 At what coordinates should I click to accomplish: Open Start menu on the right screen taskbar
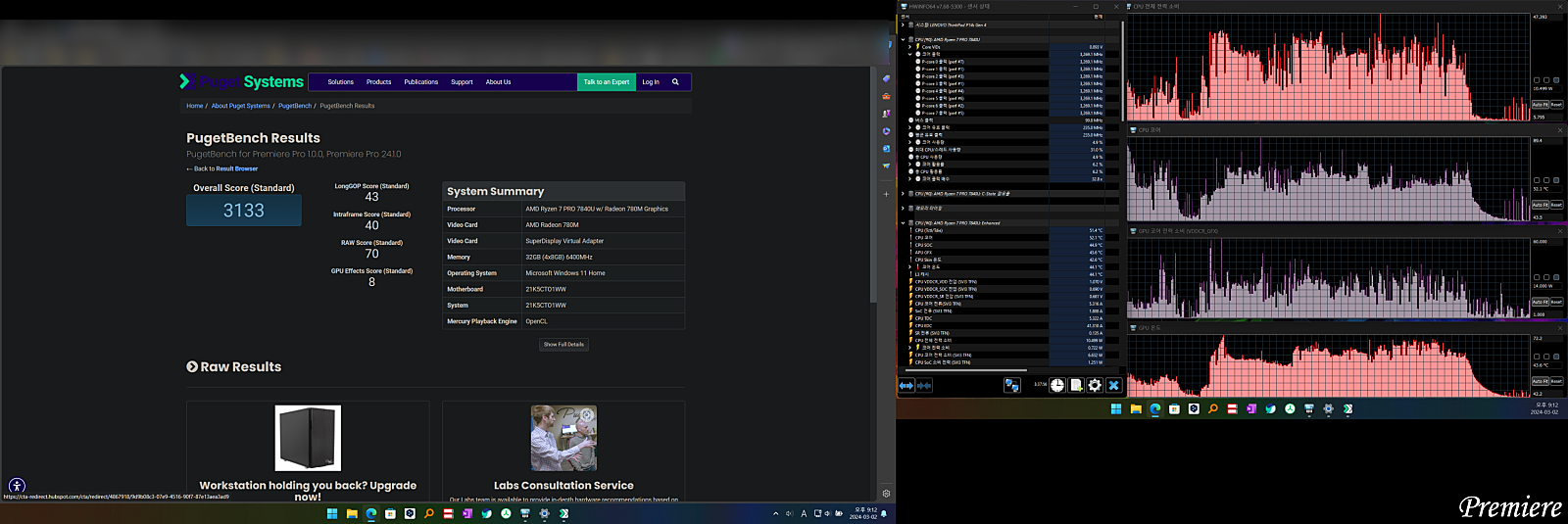[x=1116, y=408]
